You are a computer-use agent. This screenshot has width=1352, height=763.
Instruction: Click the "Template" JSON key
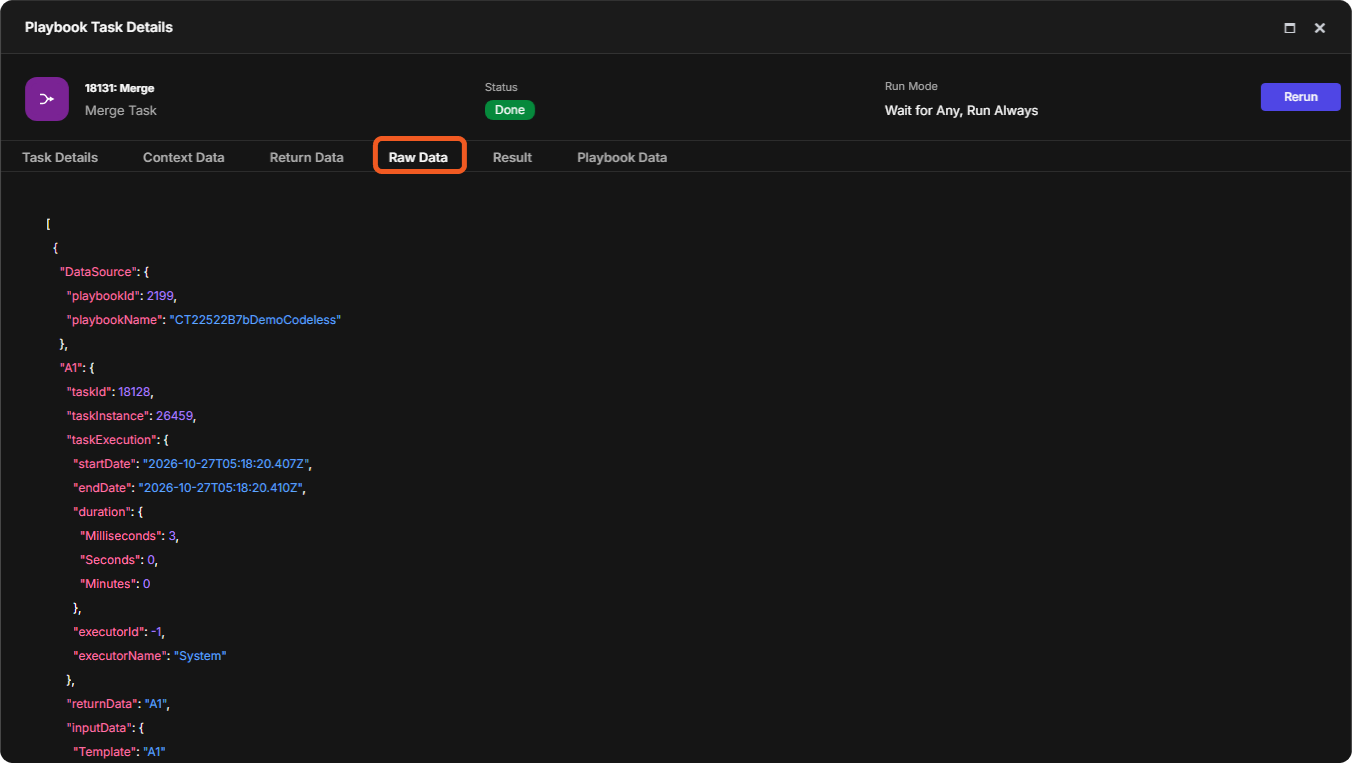[x=105, y=752]
